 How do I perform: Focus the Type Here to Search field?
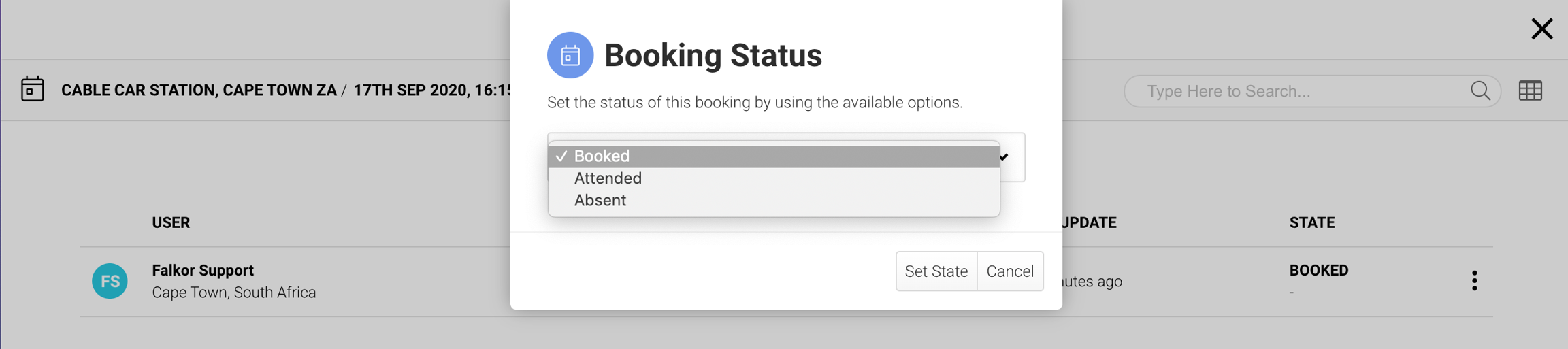tap(1300, 91)
